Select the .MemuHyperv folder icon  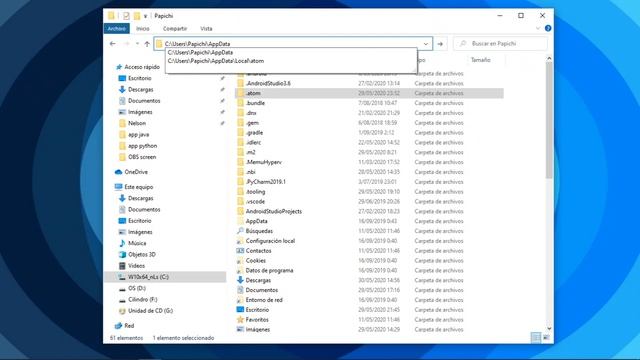click(240, 162)
